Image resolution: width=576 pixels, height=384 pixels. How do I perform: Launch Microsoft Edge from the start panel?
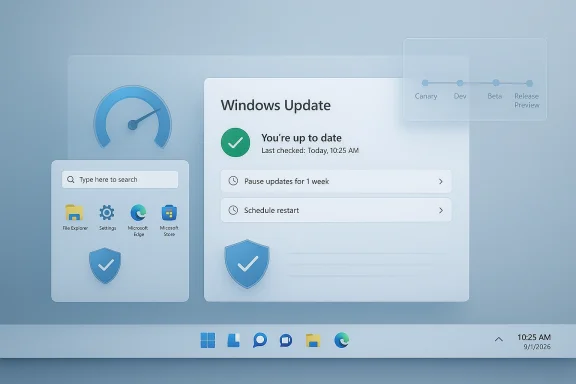[138, 213]
